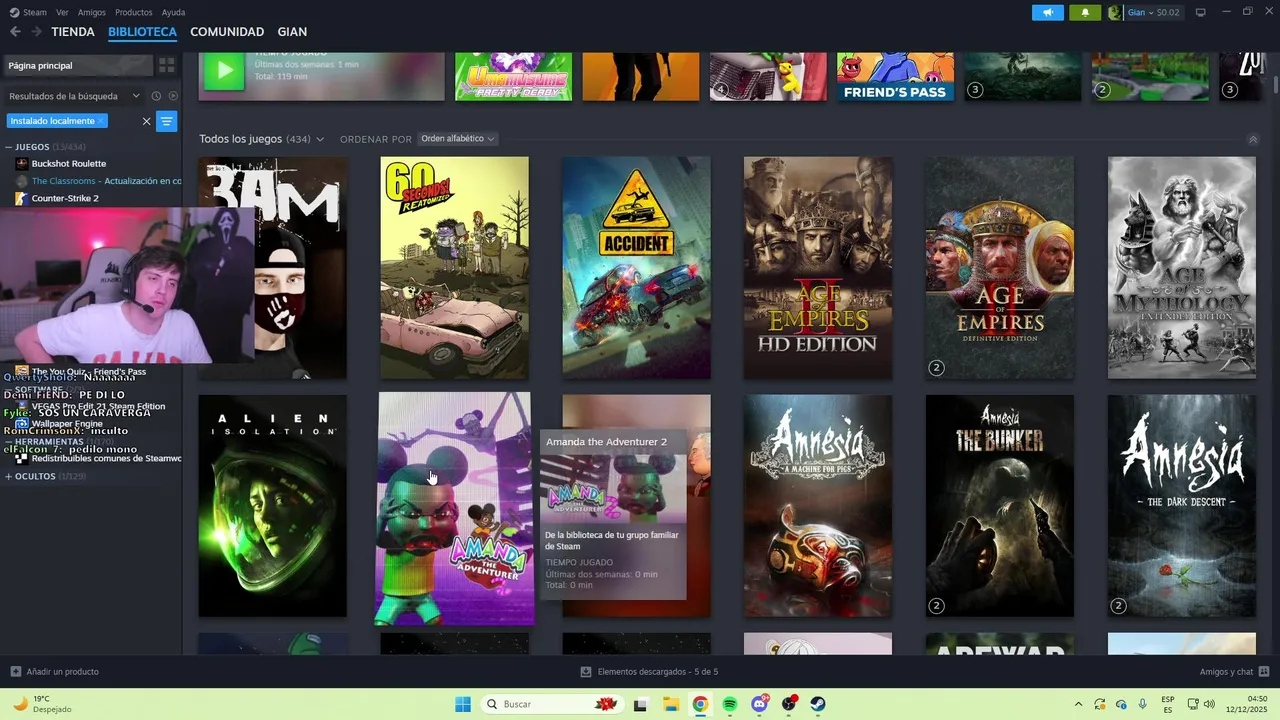Go forward with the right arrow
This screenshot has width=1280, height=720.
pyautogui.click(x=36, y=32)
